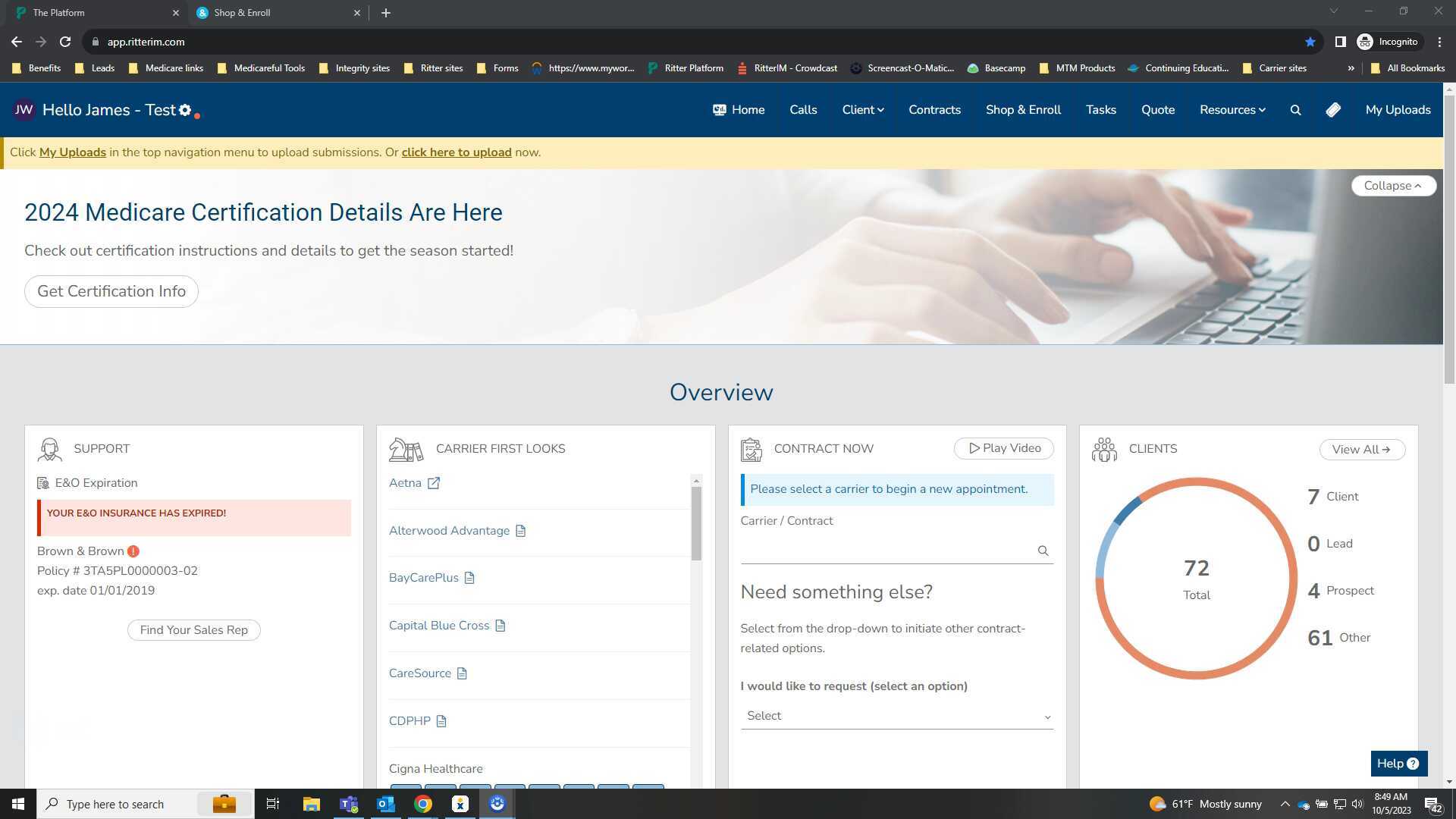Go to the Contracts menu item
The image size is (1456, 819).
(934, 110)
